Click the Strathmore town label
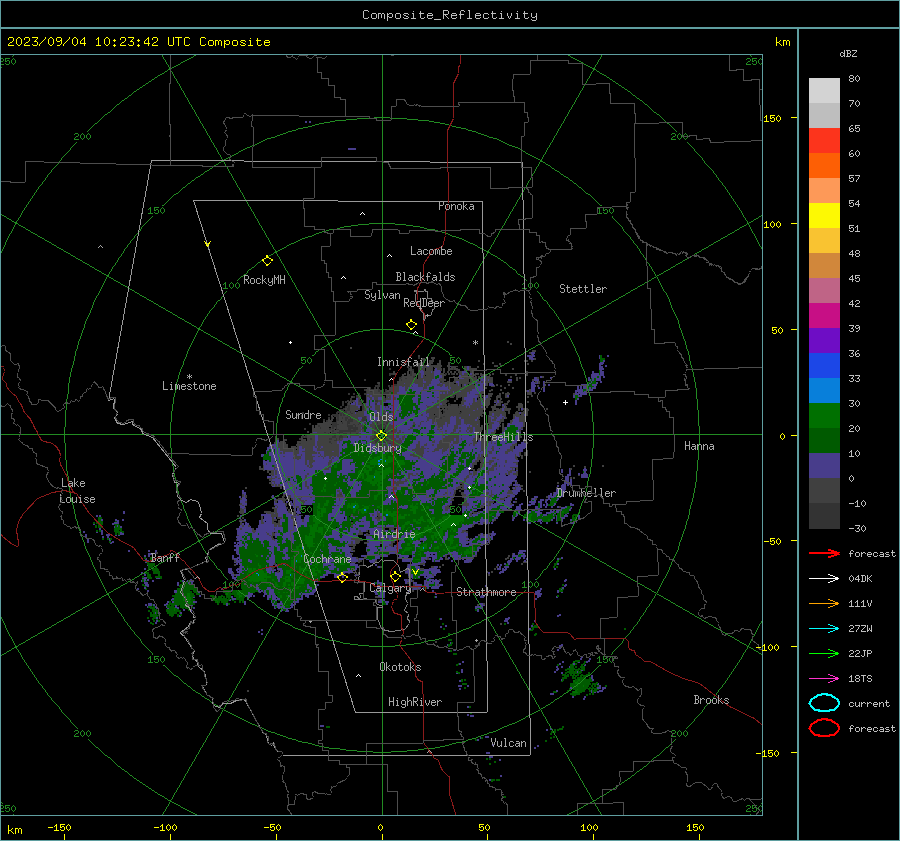The image size is (900, 841). [486, 592]
